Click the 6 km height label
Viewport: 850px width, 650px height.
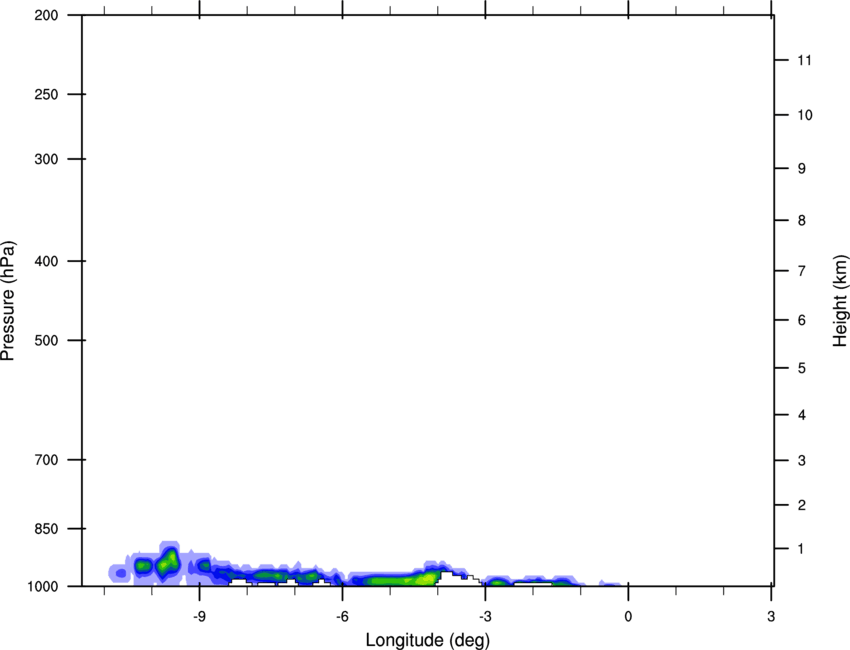pyautogui.click(x=802, y=320)
